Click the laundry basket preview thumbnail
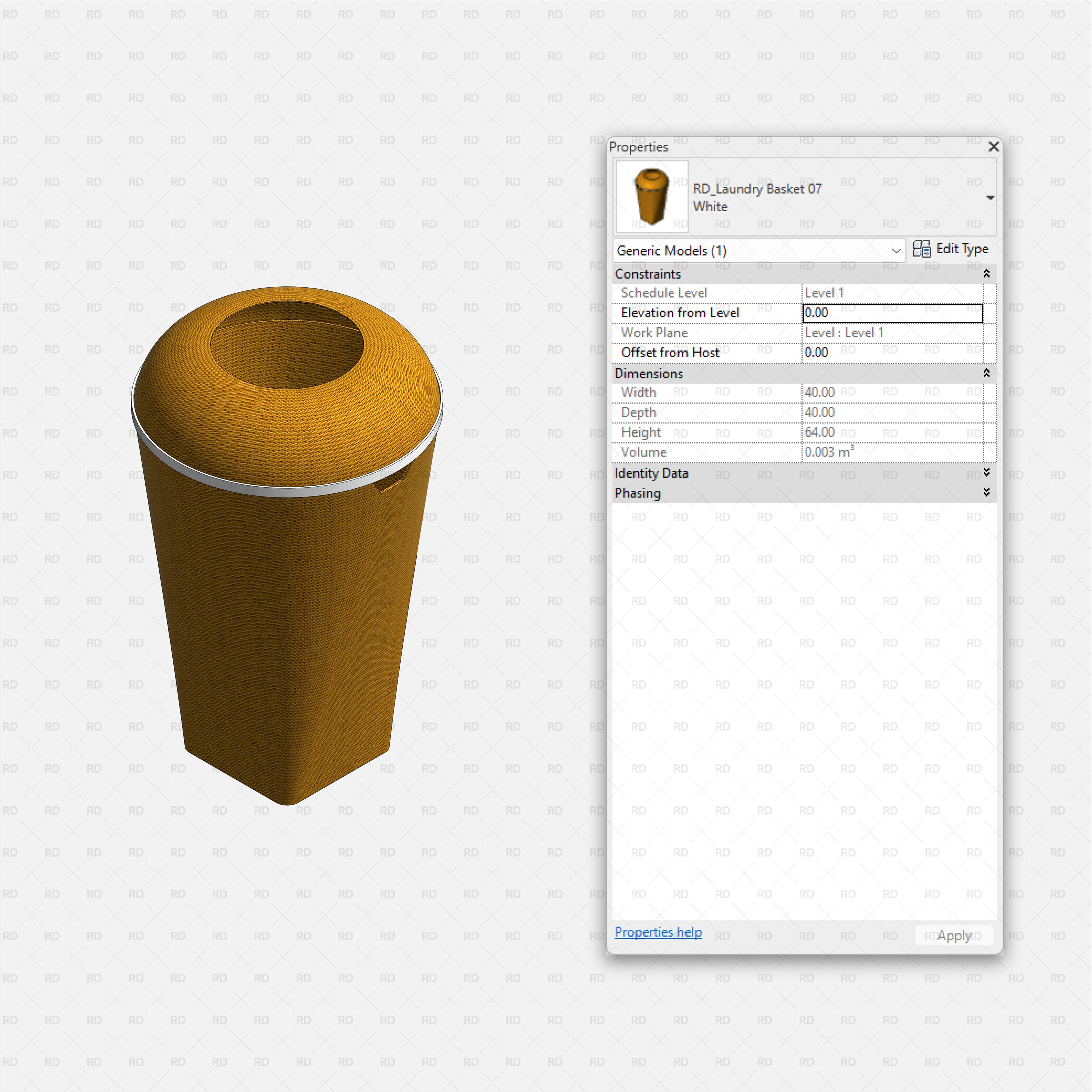 (650, 196)
